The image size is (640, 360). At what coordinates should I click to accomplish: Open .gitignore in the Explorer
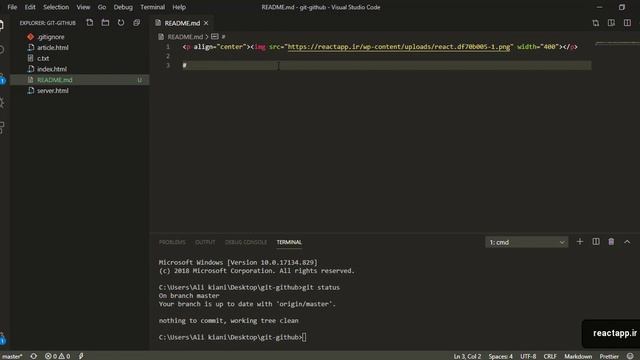(80, 37)
